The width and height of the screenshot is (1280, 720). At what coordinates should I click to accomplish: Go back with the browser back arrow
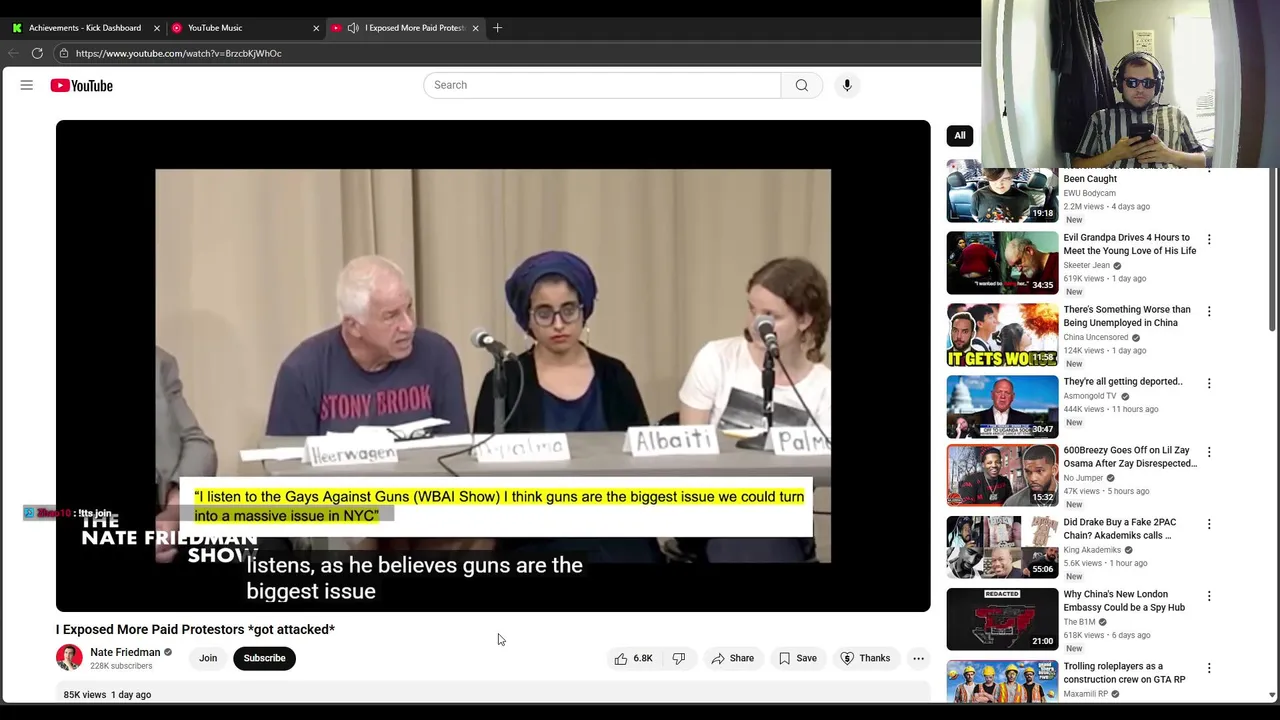click(13, 53)
